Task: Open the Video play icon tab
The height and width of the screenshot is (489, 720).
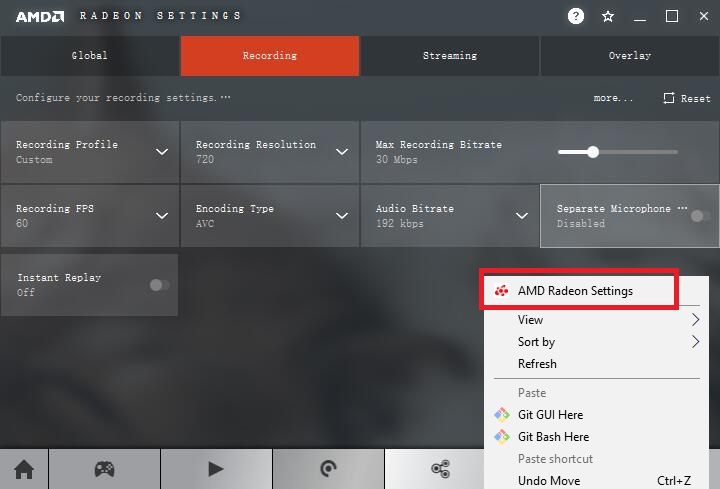Action: (216, 469)
